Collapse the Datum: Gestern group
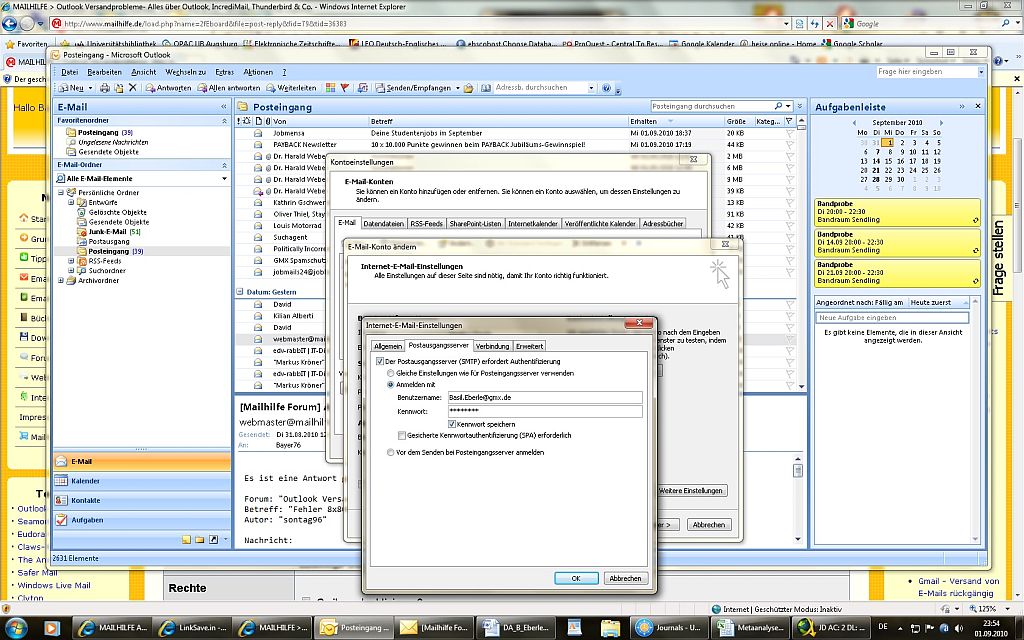Viewport: 1024px width, 640px height. click(x=240, y=292)
